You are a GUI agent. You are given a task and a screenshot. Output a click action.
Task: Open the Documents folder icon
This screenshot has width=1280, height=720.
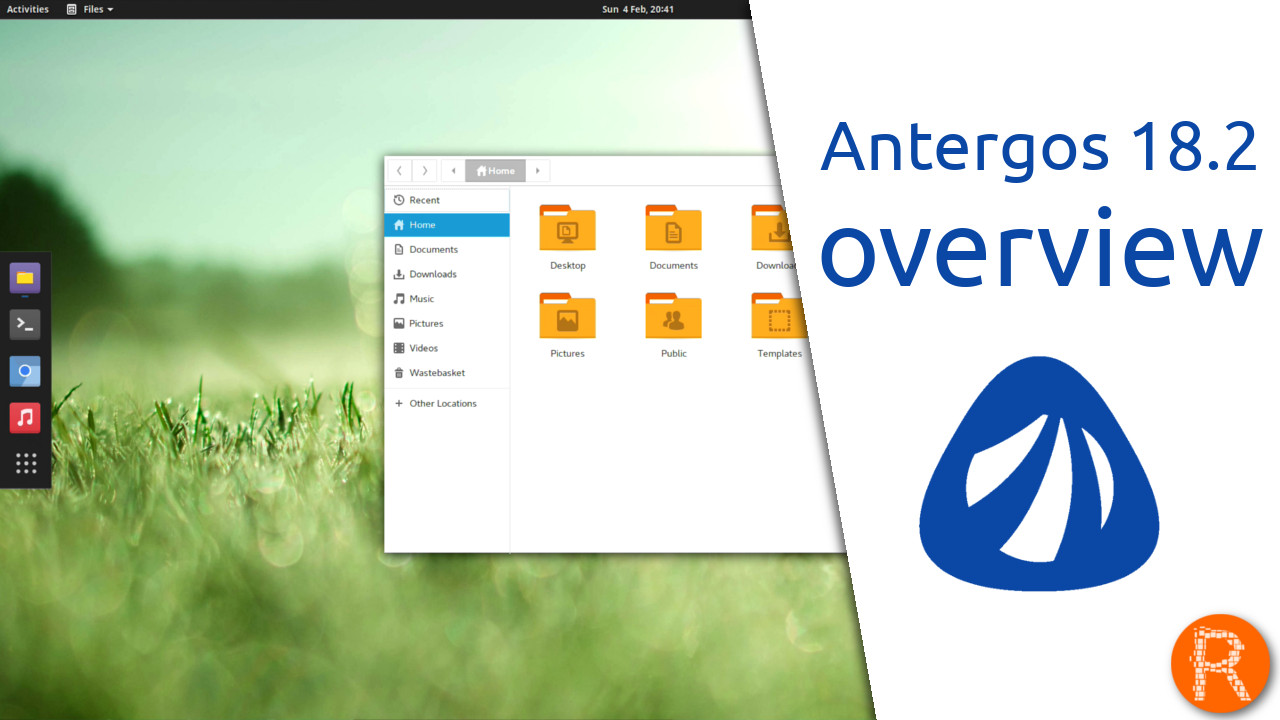(x=673, y=238)
